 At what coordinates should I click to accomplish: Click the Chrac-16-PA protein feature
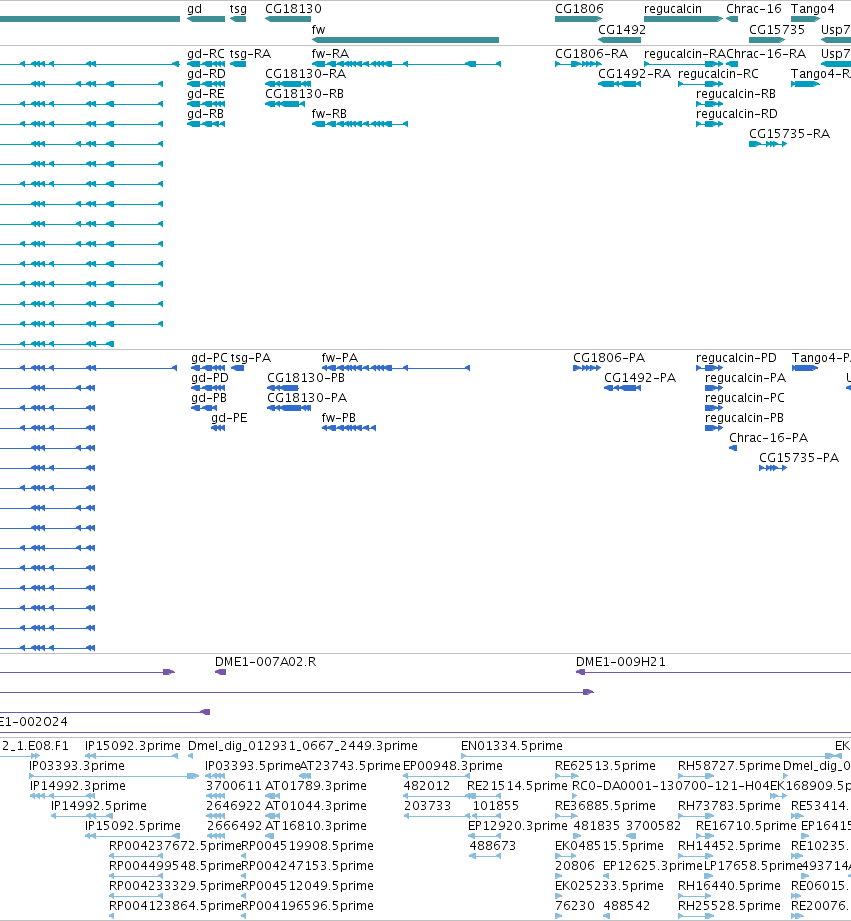pyautogui.click(x=733, y=448)
